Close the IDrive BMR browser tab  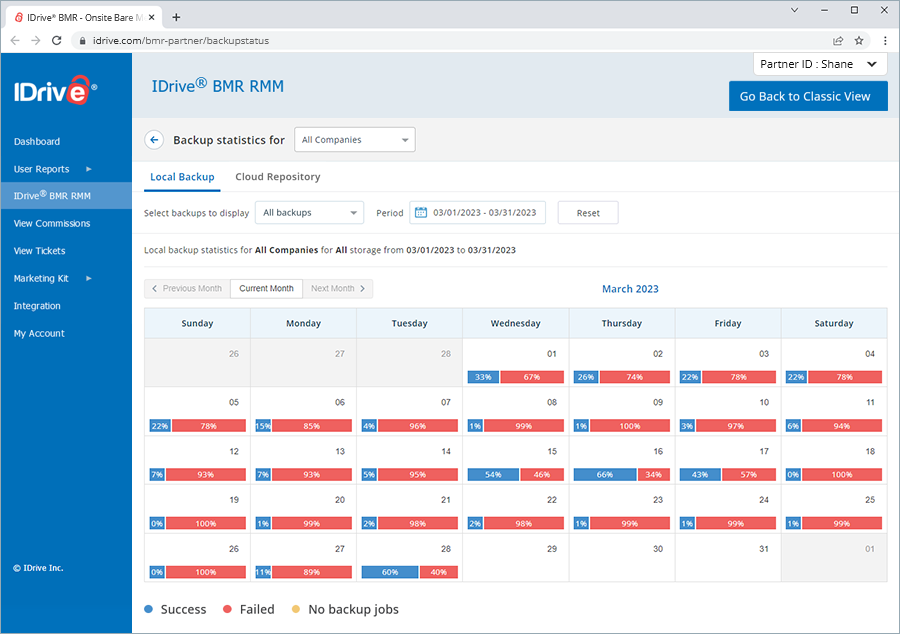pyautogui.click(x=152, y=17)
